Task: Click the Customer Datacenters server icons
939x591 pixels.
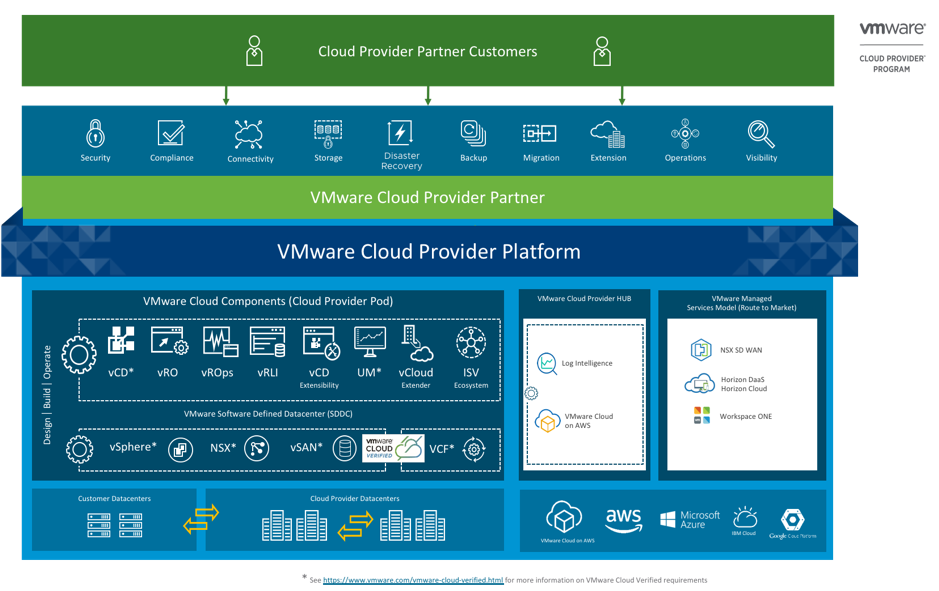Action: coord(114,525)
